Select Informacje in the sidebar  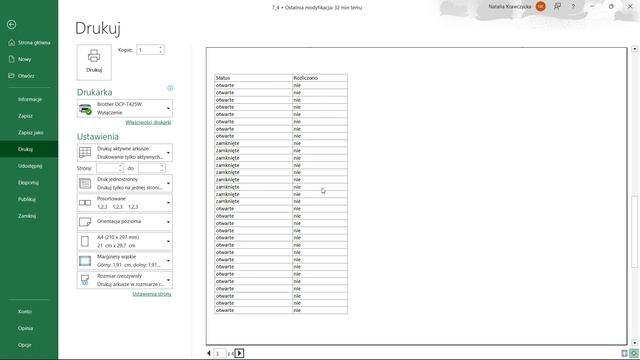coord(29,99)
